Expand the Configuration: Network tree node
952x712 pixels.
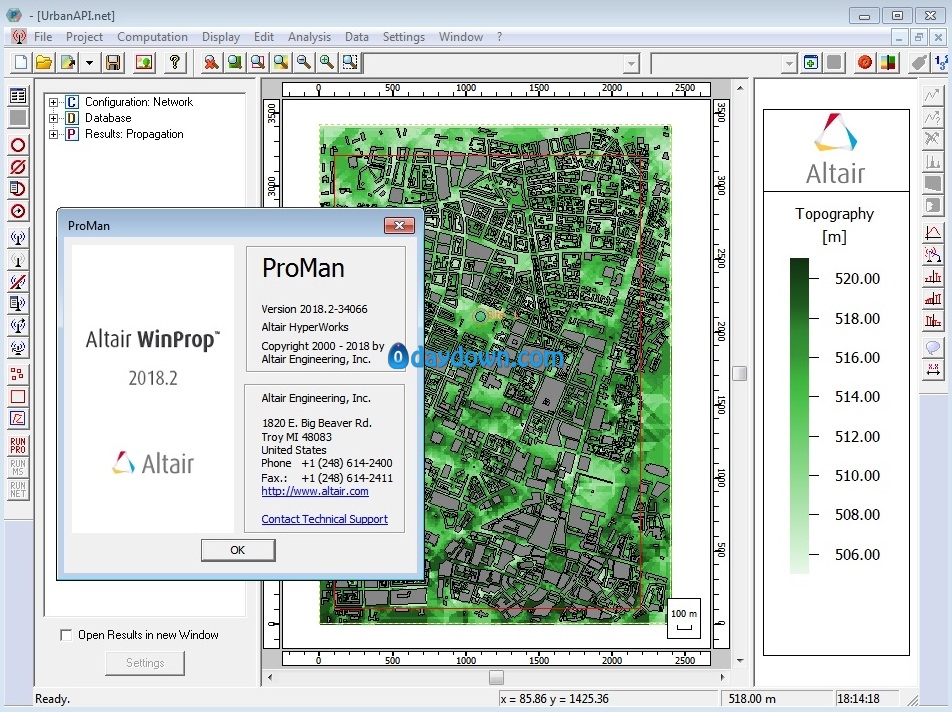point(53,102)
